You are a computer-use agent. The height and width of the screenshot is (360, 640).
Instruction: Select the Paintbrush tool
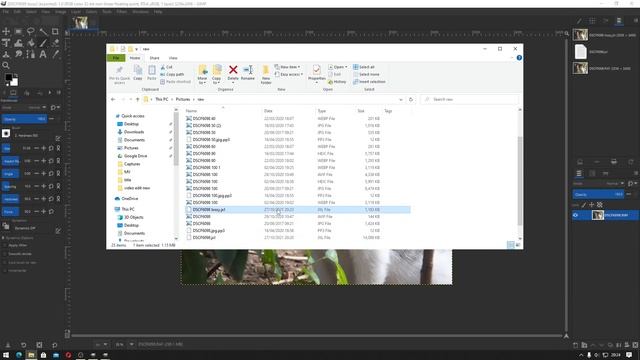click(43, 43)
